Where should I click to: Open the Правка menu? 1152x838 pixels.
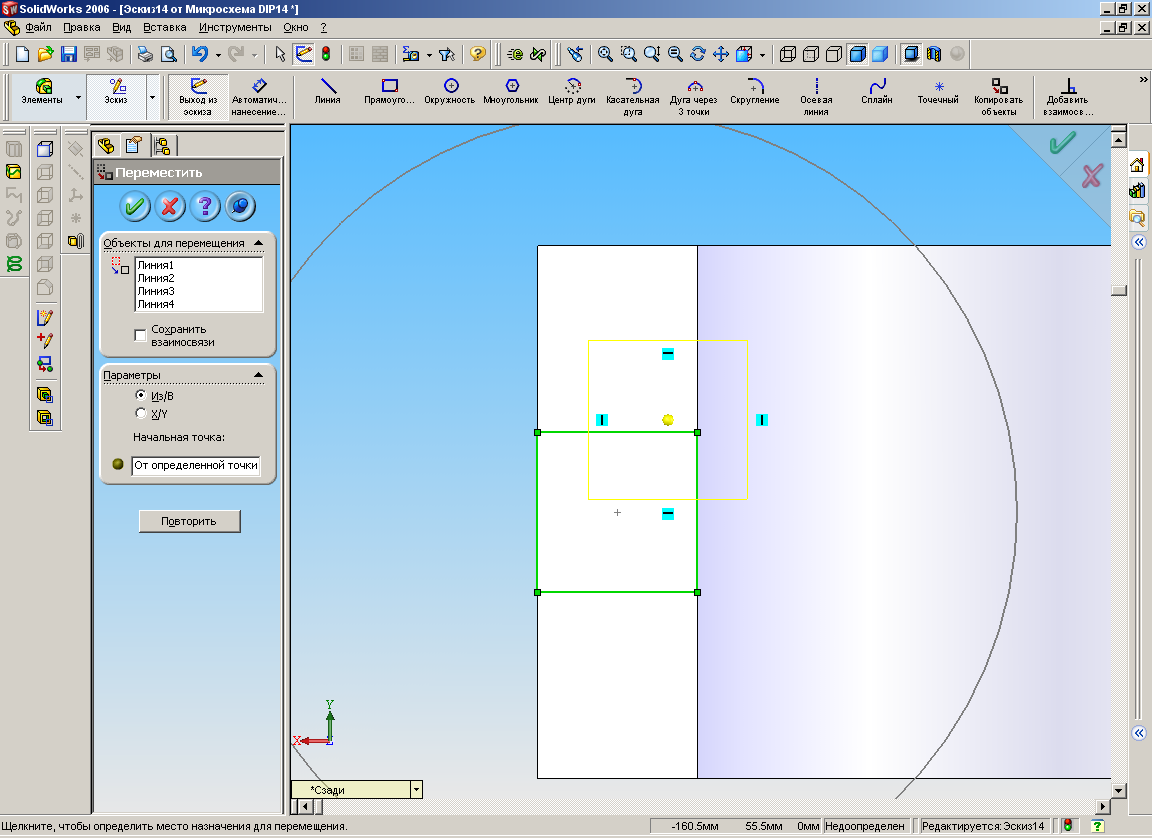click(82, 27)
